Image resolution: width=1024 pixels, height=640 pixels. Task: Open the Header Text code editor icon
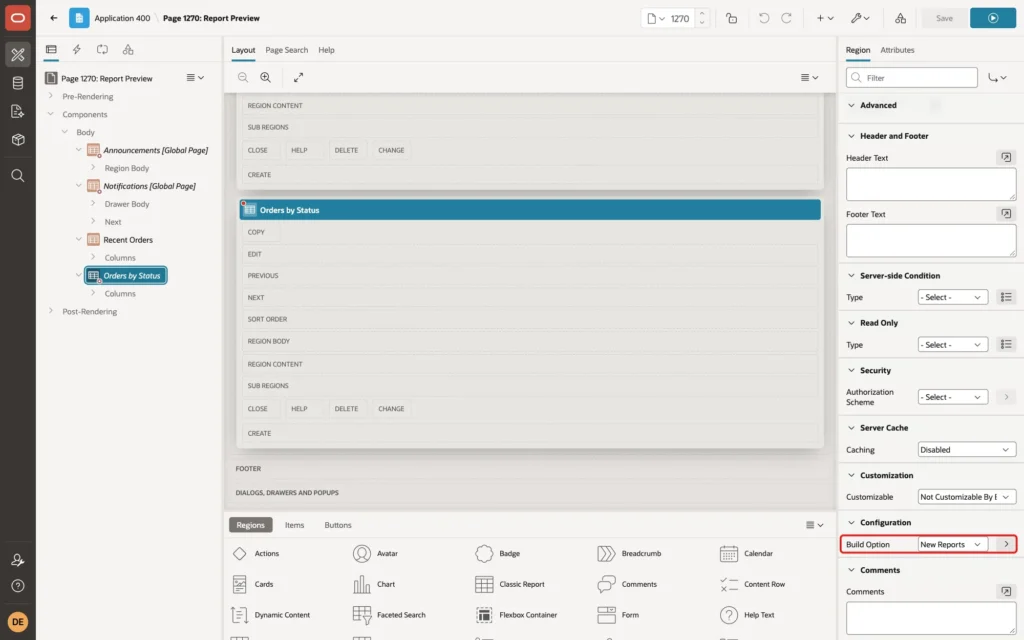(x=1006, y=157)
